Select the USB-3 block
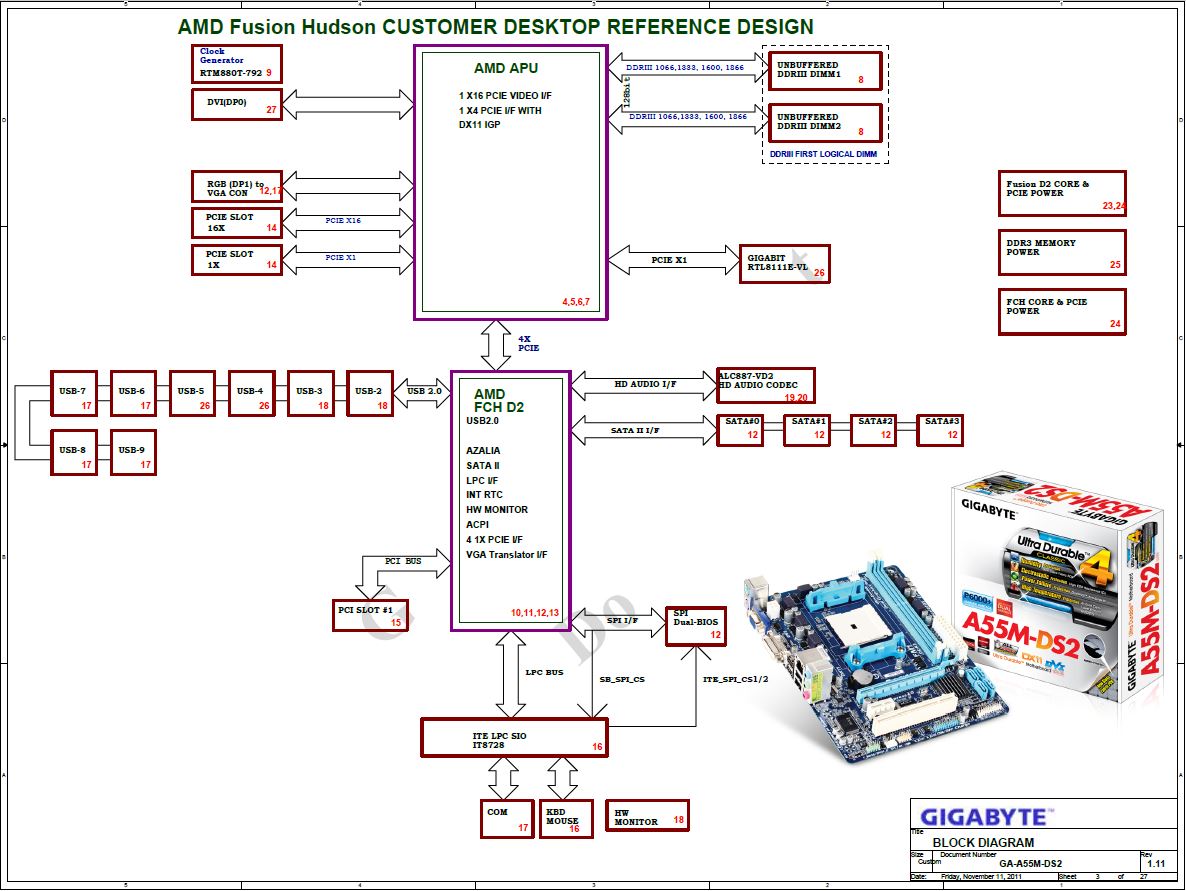 tap(311, 393)
